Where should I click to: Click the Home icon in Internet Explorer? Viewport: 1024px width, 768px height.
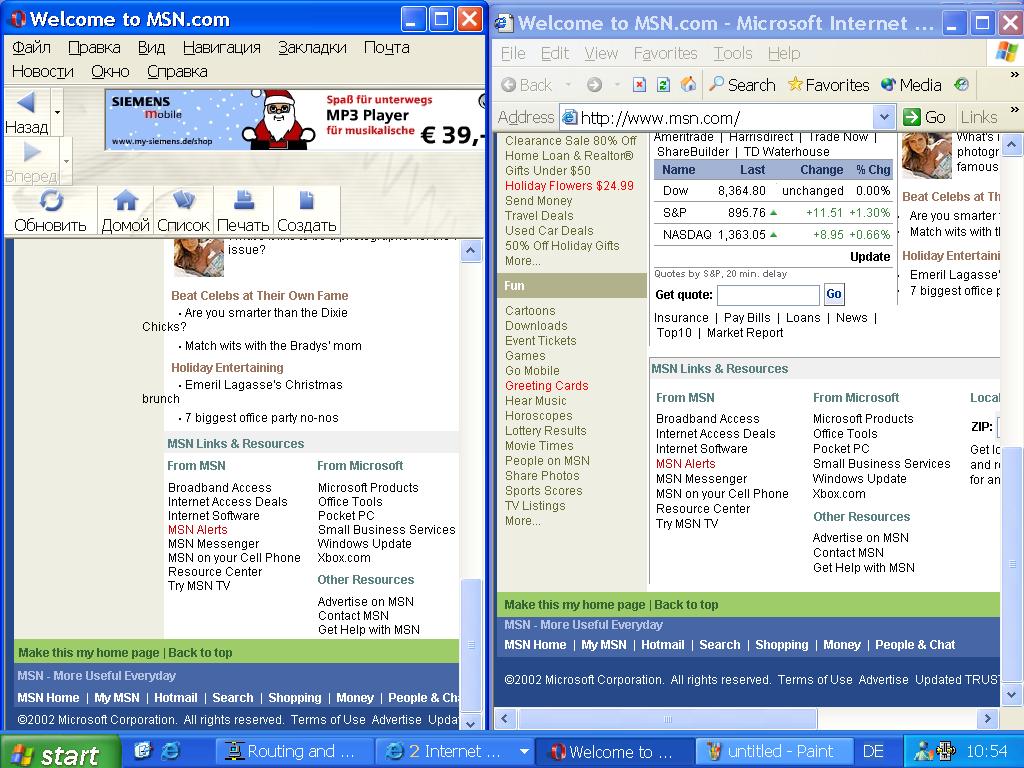pyautogui.click(x=688, y=84)
